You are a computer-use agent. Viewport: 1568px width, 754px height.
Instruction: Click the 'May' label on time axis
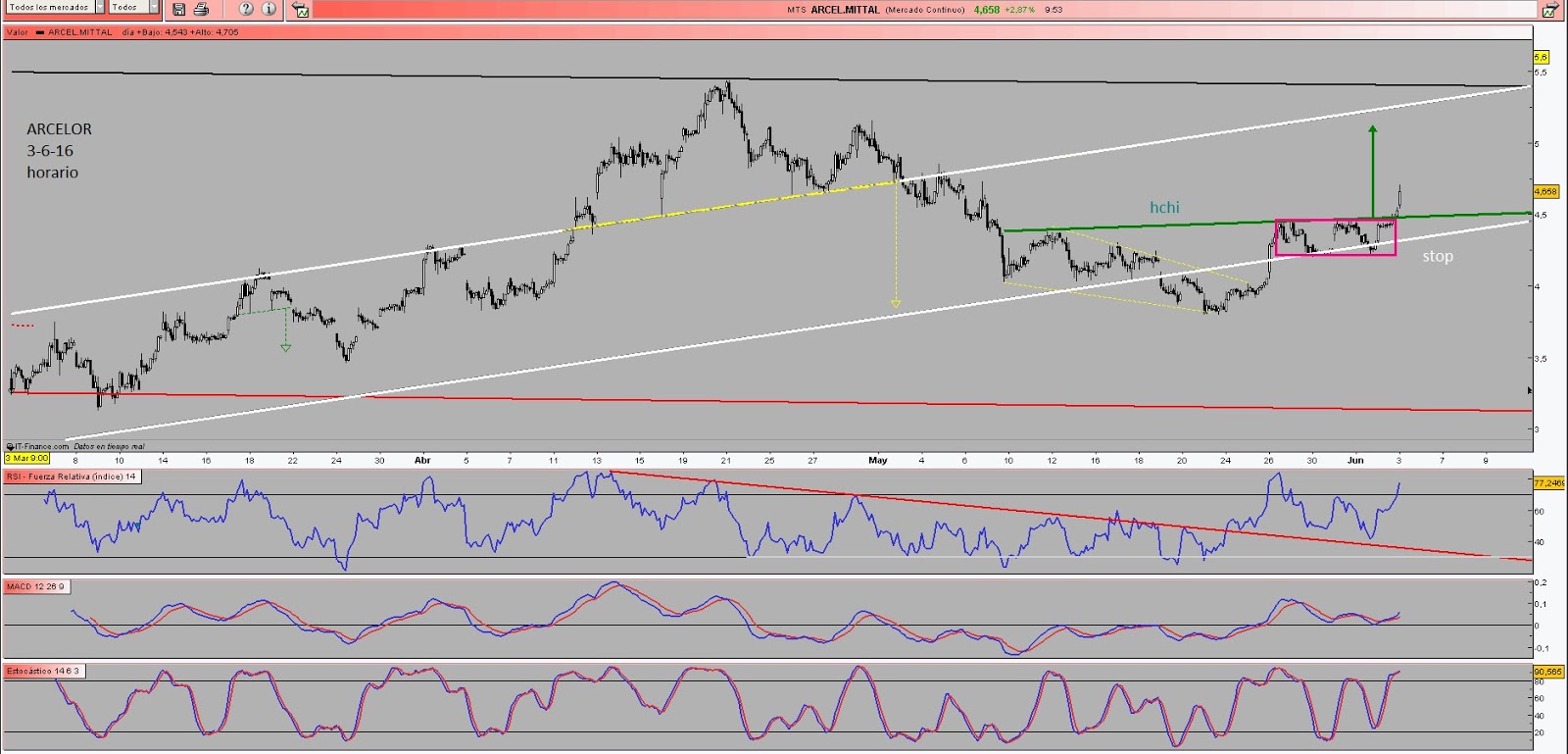tap(877, 460)
